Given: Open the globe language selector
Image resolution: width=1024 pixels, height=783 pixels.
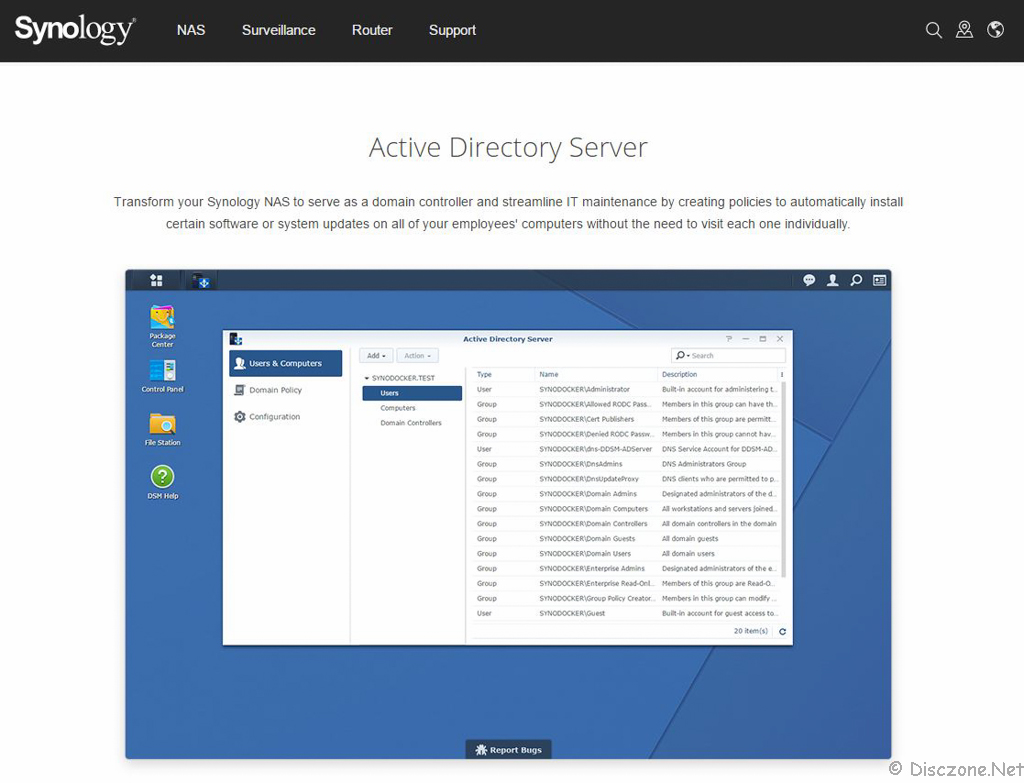Looking at the screenshot, I should (x=995, y=30).
